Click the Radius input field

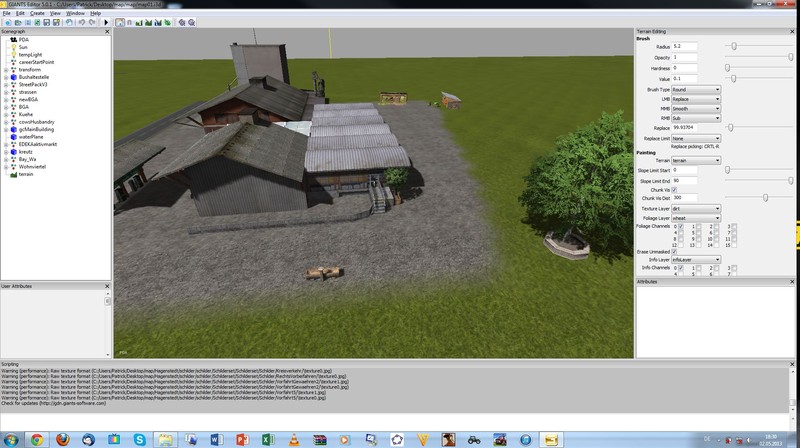click(x=684, y=46)
